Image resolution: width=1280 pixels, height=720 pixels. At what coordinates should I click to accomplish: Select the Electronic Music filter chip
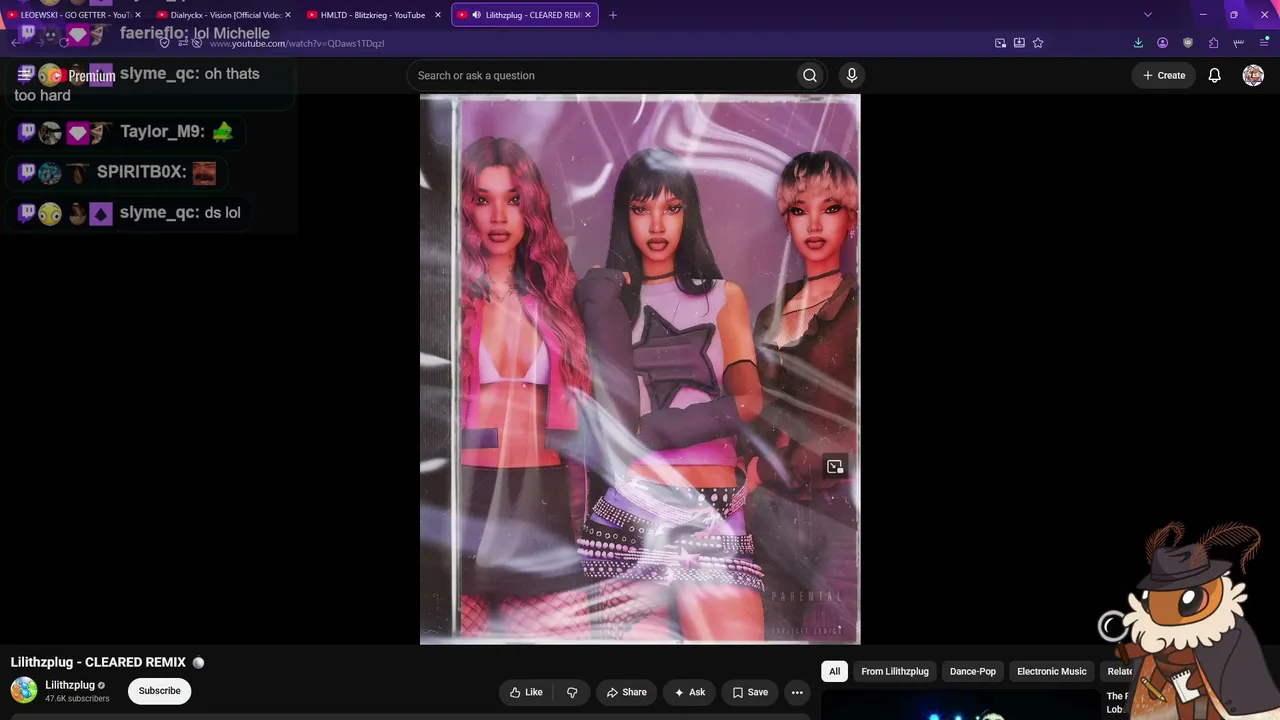tap(1051, 671)
